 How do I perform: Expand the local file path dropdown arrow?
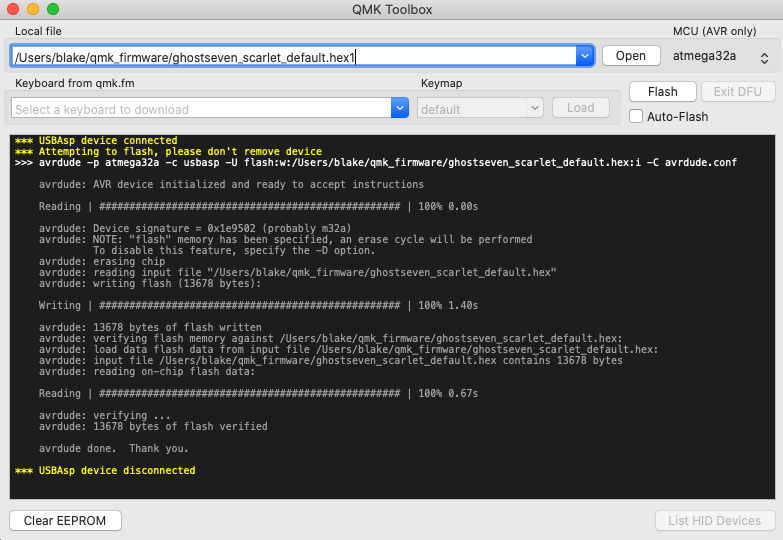585,56
